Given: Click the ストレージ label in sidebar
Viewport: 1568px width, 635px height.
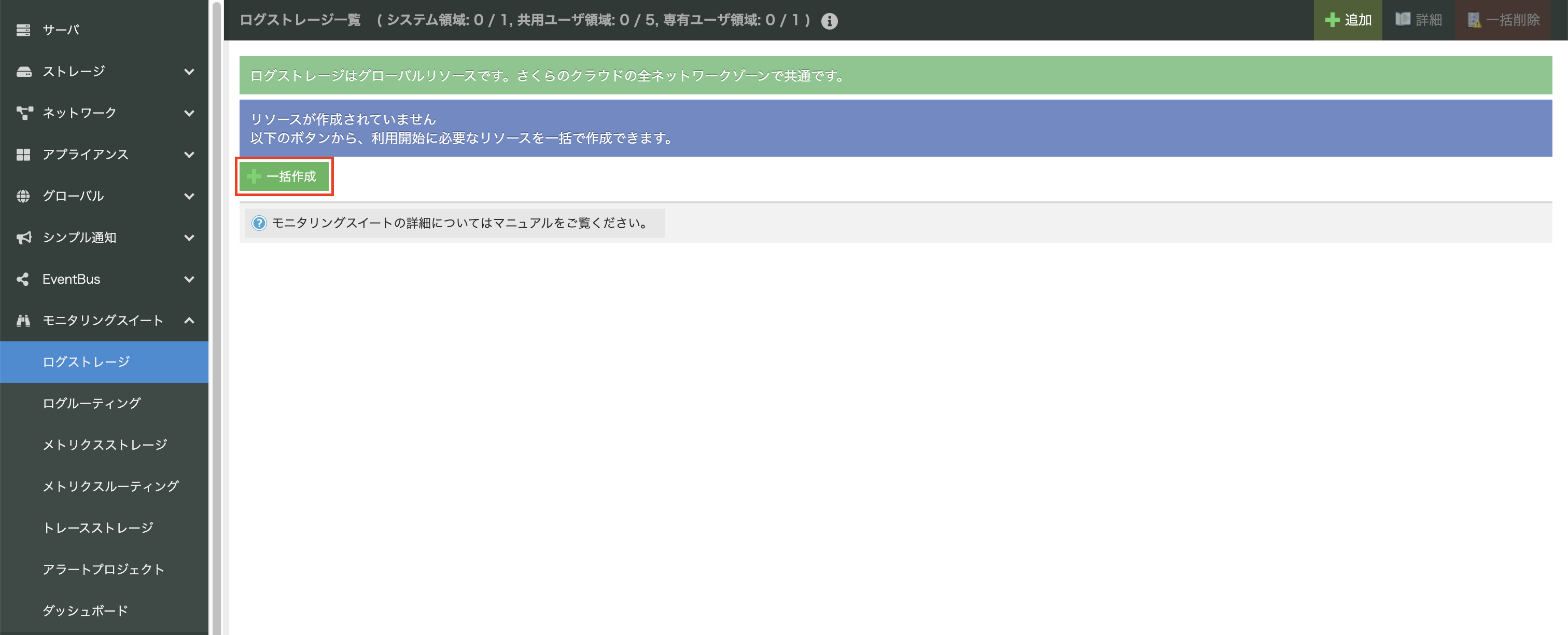Looking at the screenshot, I should click(74, 71).
